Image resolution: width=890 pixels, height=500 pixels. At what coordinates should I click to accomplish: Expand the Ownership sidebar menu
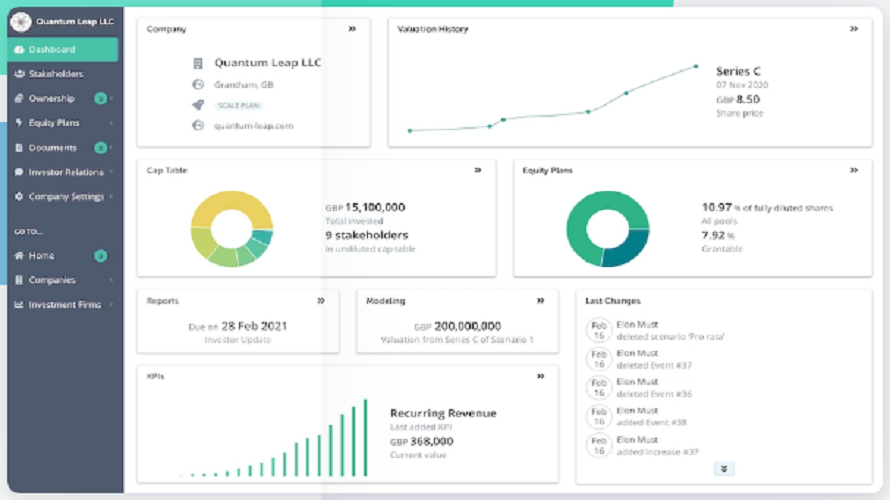coord(51,99)
